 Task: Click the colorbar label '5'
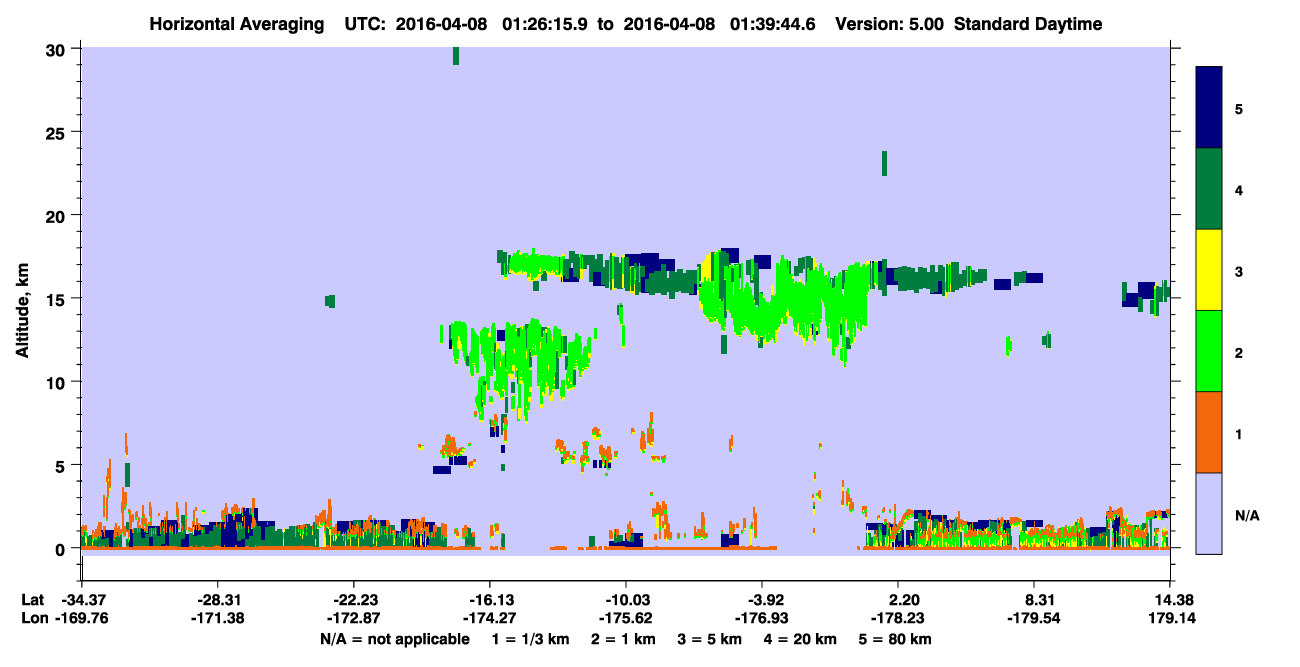tap(1238, 107)
